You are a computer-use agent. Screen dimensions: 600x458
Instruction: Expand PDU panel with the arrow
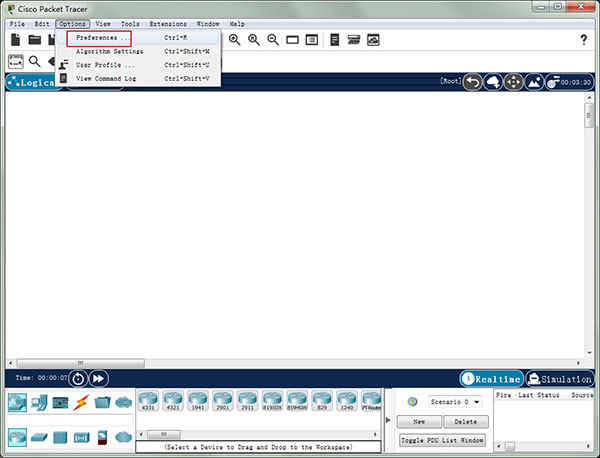click(388, 420)
